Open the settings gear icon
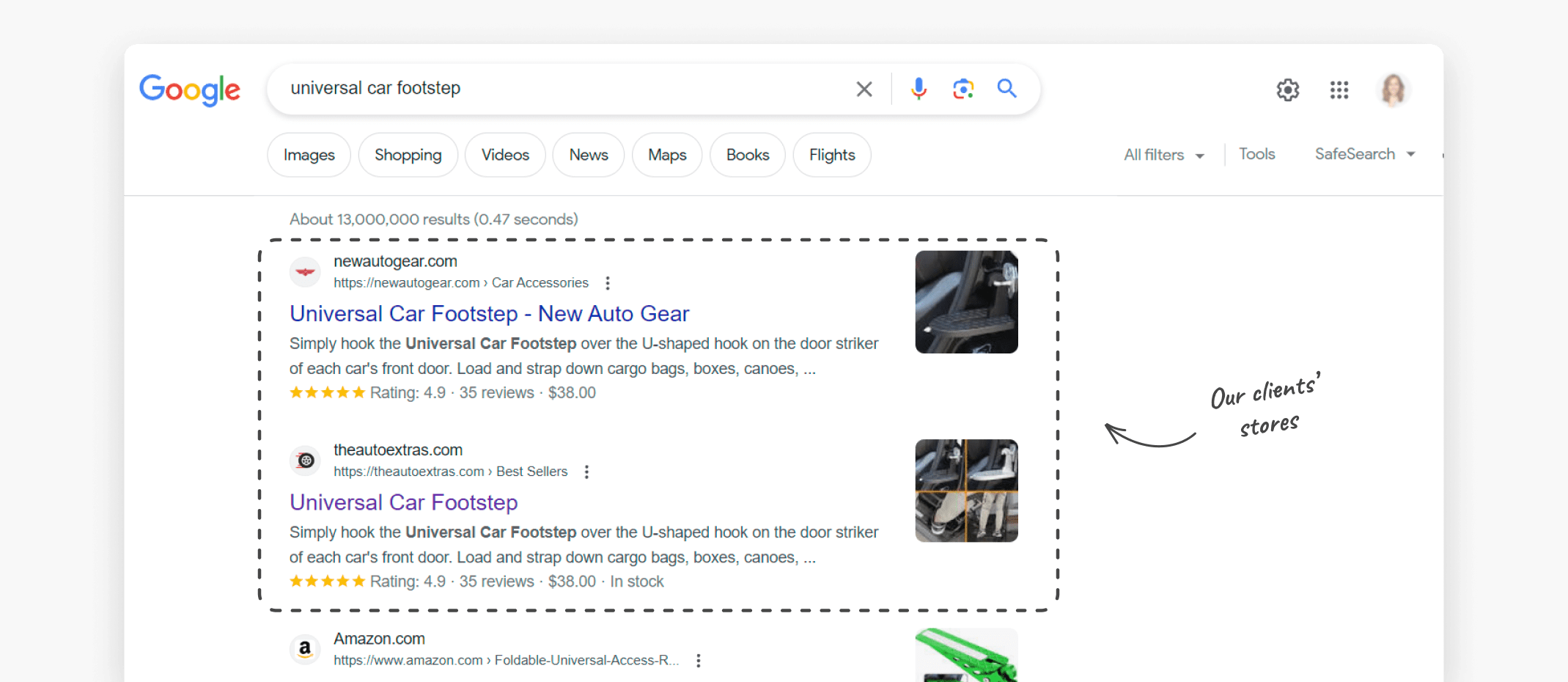 pos(1287,90)
